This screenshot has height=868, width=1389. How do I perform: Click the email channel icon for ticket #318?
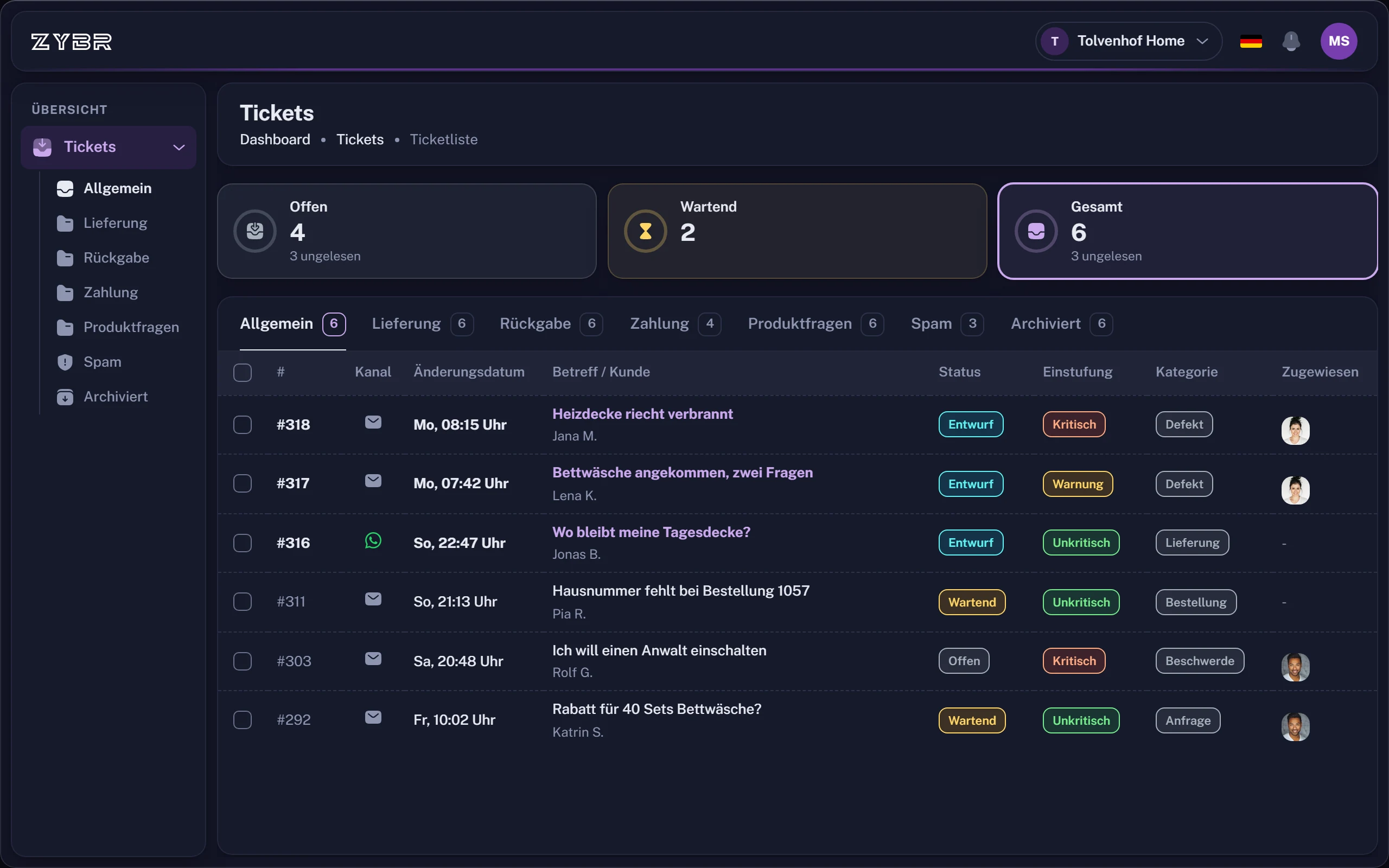coord(373,423)
